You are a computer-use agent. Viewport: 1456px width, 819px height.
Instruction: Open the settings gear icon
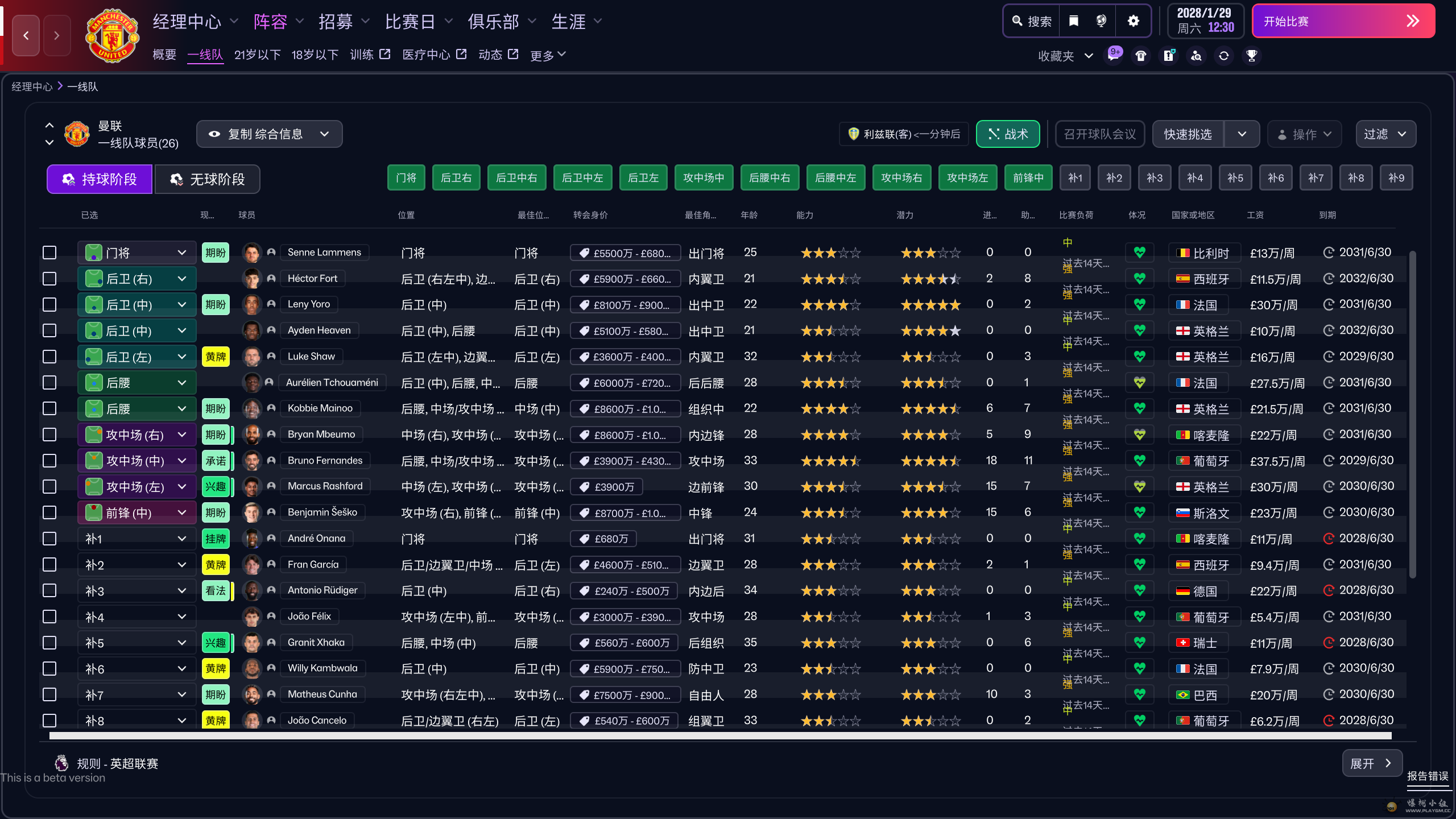1133,20
